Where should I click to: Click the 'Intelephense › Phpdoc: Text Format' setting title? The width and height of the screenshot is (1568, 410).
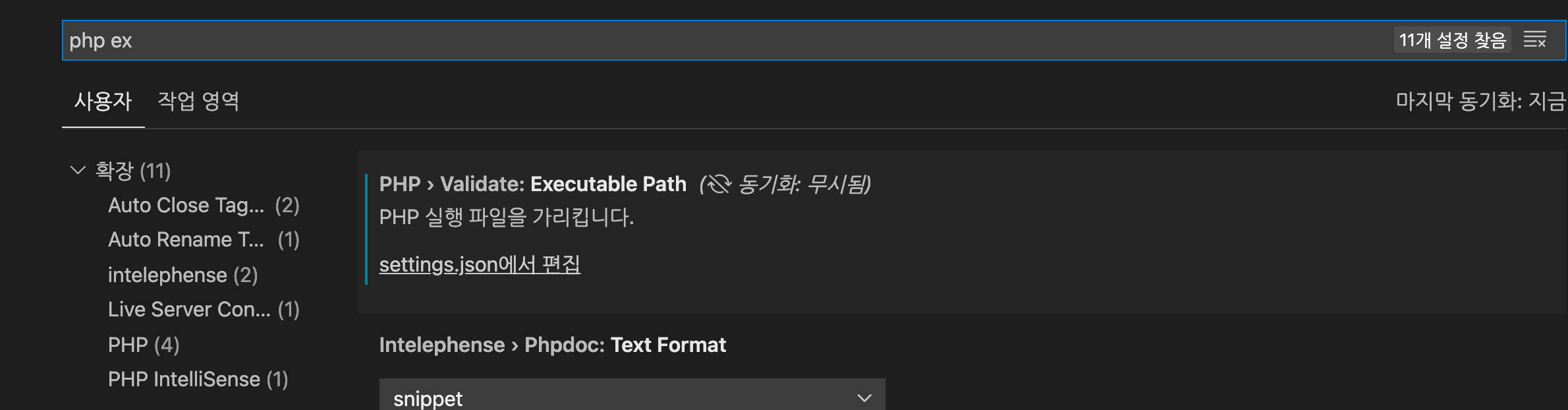[x=552, y=345]
